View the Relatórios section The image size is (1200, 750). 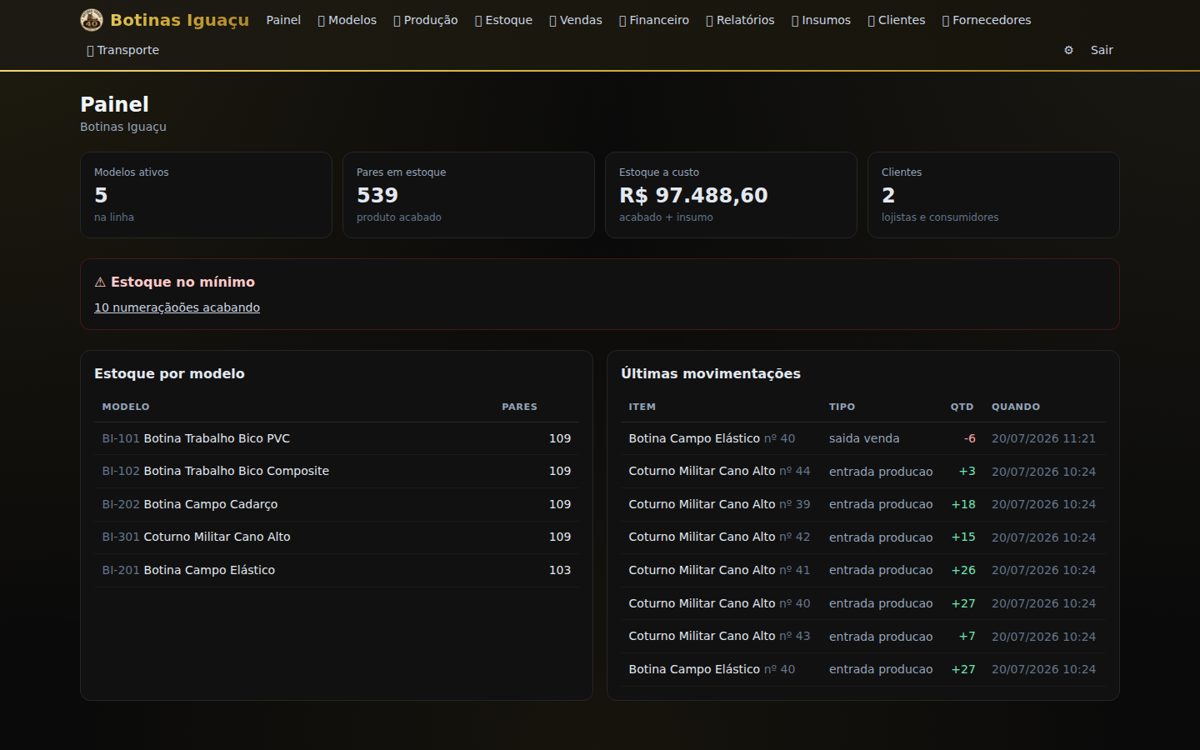pyautogui.click(x=740, y=20)
